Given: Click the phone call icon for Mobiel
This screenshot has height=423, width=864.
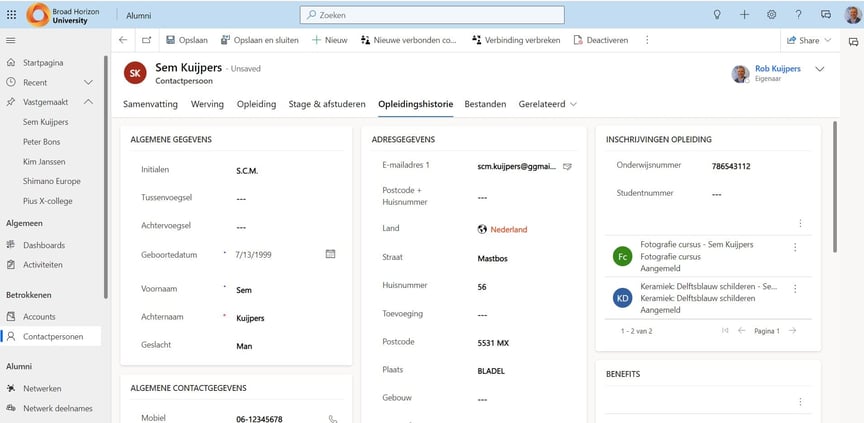Looking at the screenshot, I should (333, 419).
